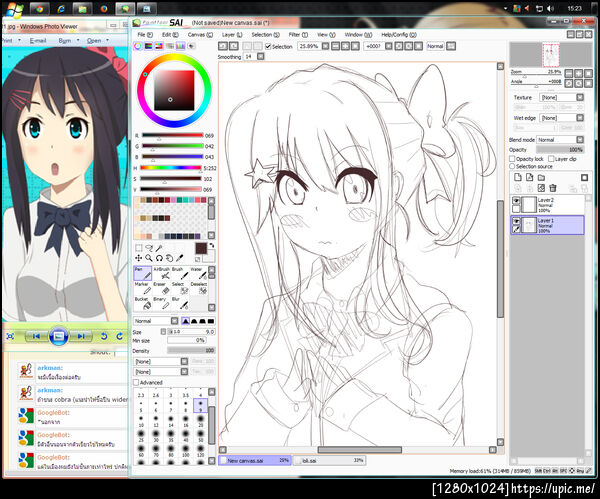600x499 pixels.
Task: Select the Select pen tool
Action: [x=180, y=288]
